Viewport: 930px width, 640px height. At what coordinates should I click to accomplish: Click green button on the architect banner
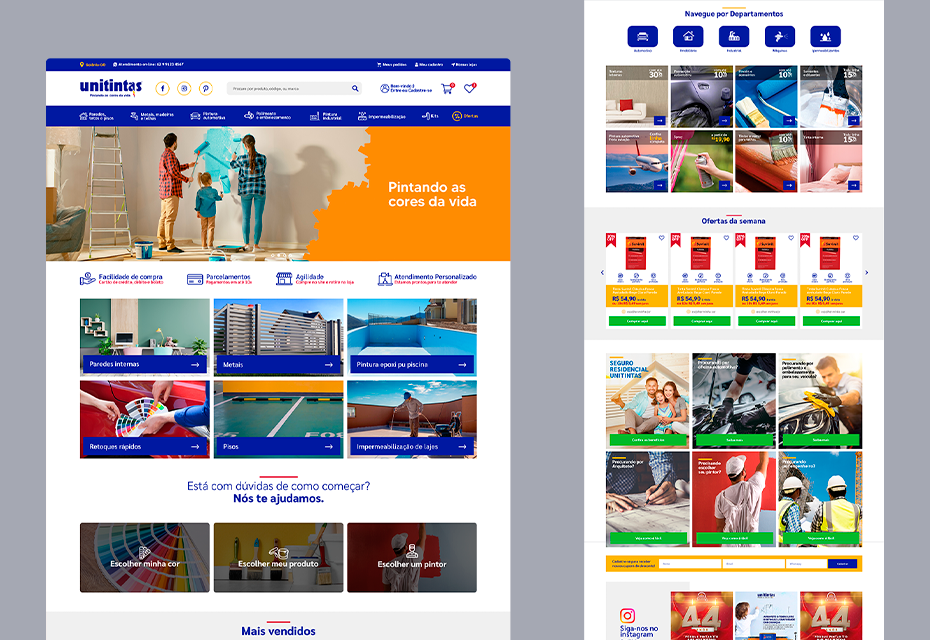pyautogui.click(x=648, y=539)
